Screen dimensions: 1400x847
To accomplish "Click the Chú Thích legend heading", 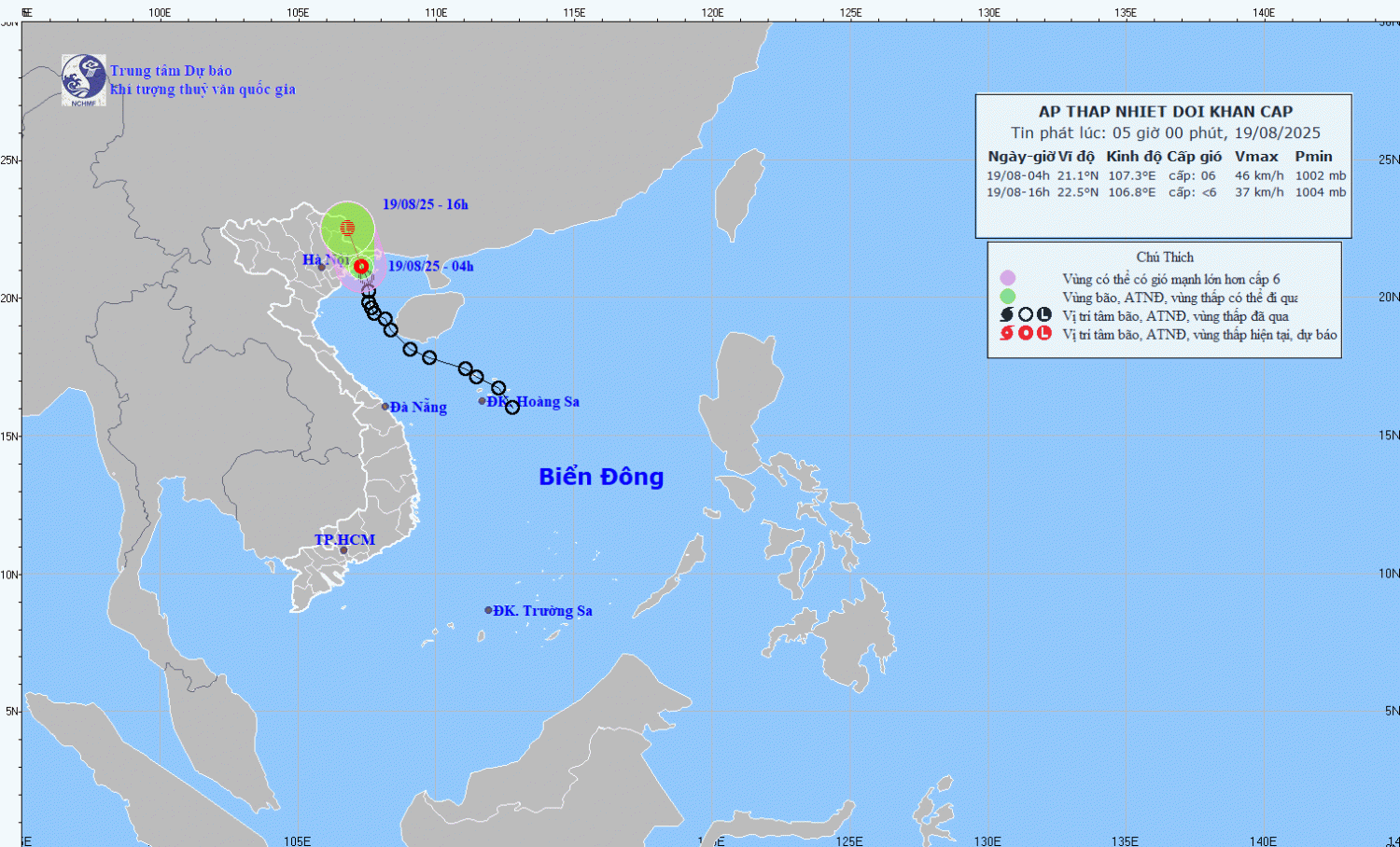I will 1164,257.
